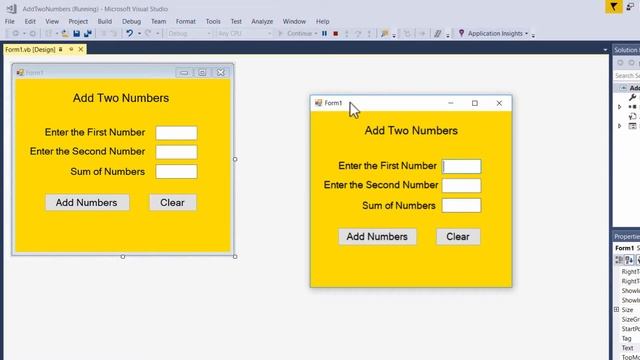
Task: Click the Show Next Statement arrow icon
Action: 422,33
